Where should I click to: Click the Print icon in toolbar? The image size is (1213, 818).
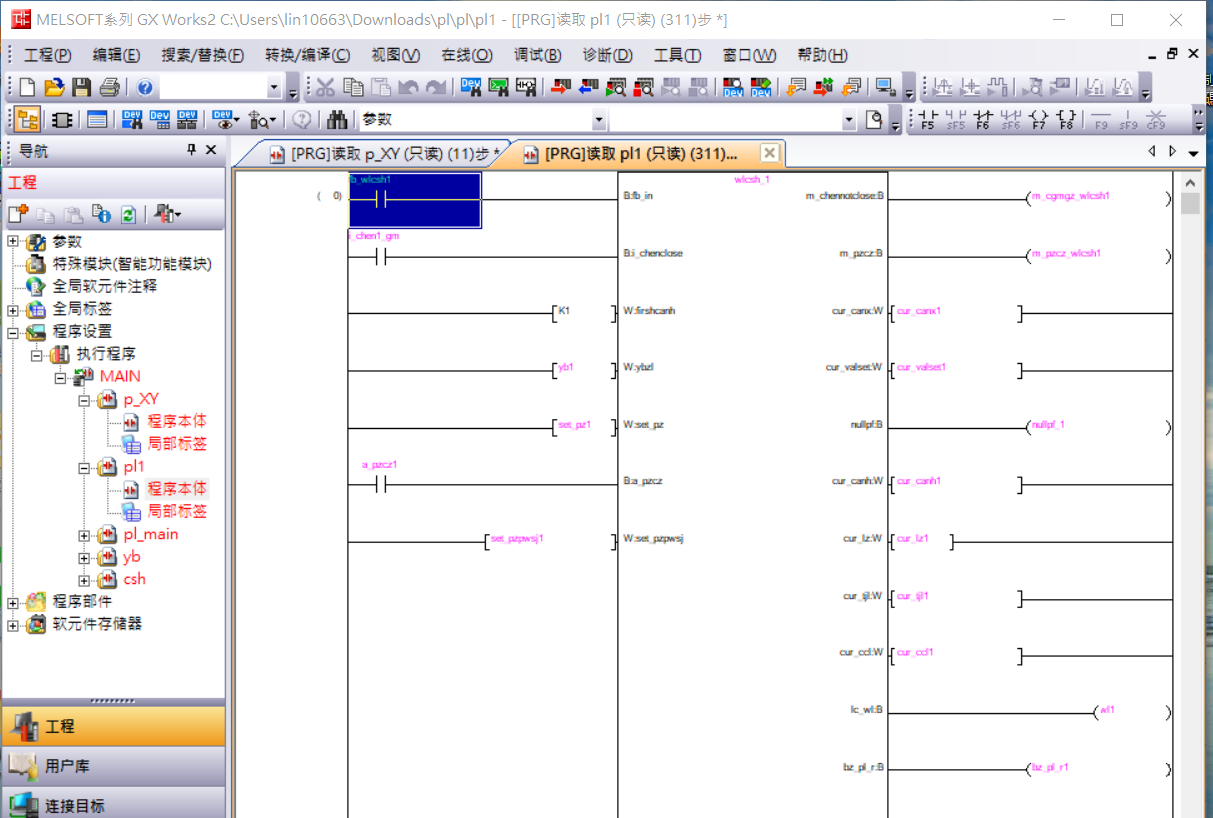[x=109, y=88]
